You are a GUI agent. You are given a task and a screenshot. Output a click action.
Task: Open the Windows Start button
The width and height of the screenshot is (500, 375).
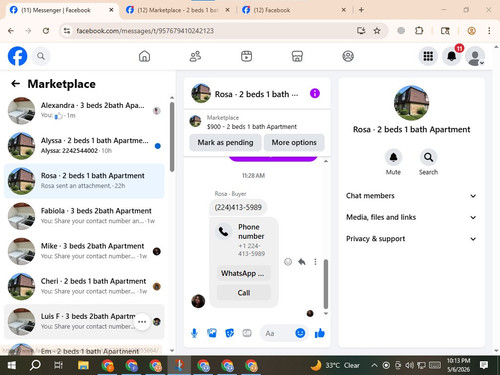[11, 365]
